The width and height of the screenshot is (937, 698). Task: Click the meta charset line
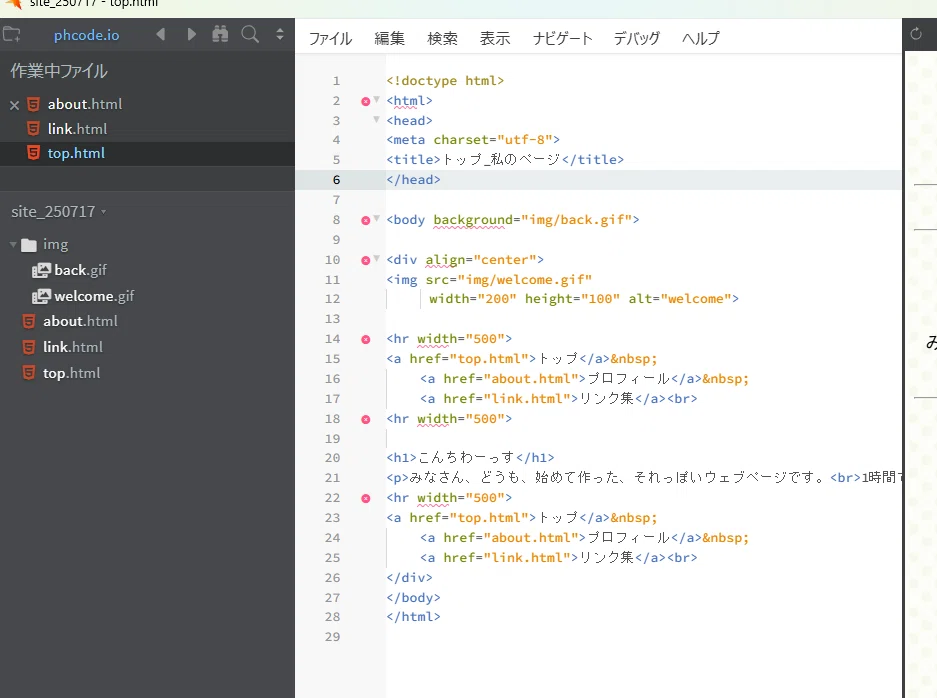pos(473,140)
